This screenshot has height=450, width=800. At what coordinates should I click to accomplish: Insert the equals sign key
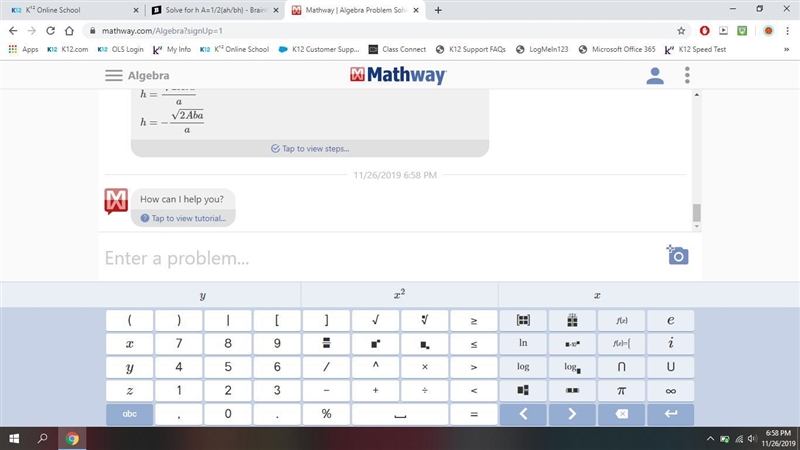click(473, 414)
